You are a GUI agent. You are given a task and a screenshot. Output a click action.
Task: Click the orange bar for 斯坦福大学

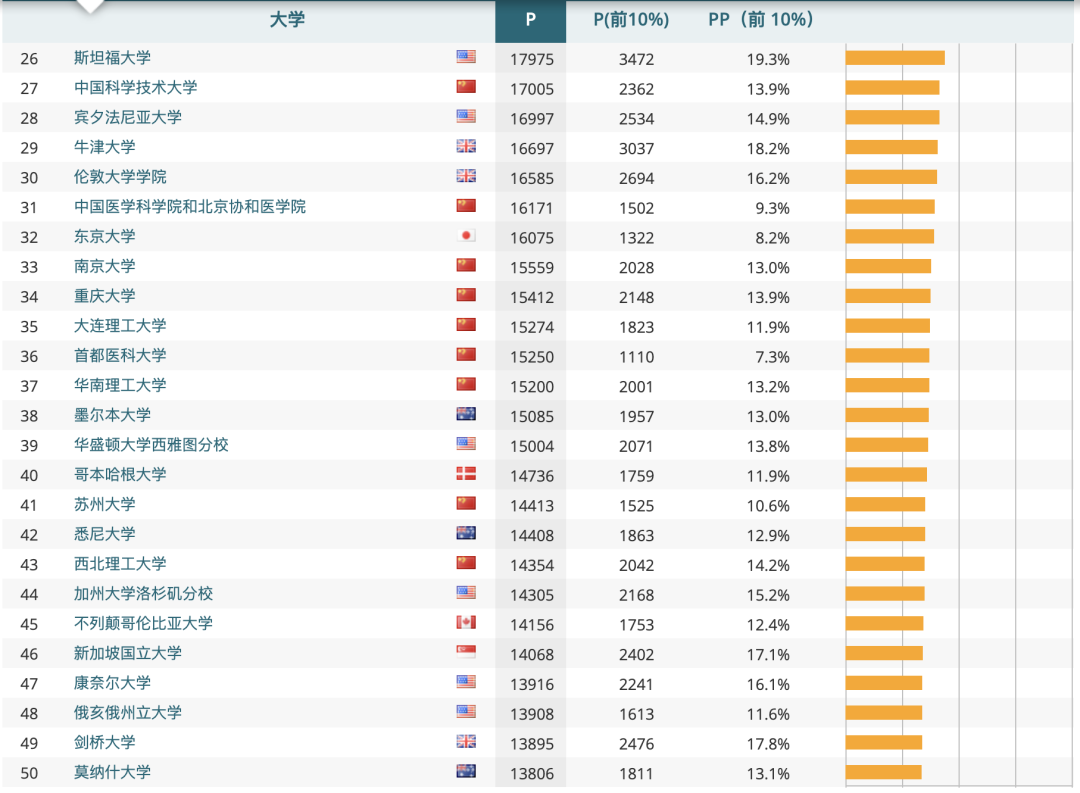pos(895,58)
